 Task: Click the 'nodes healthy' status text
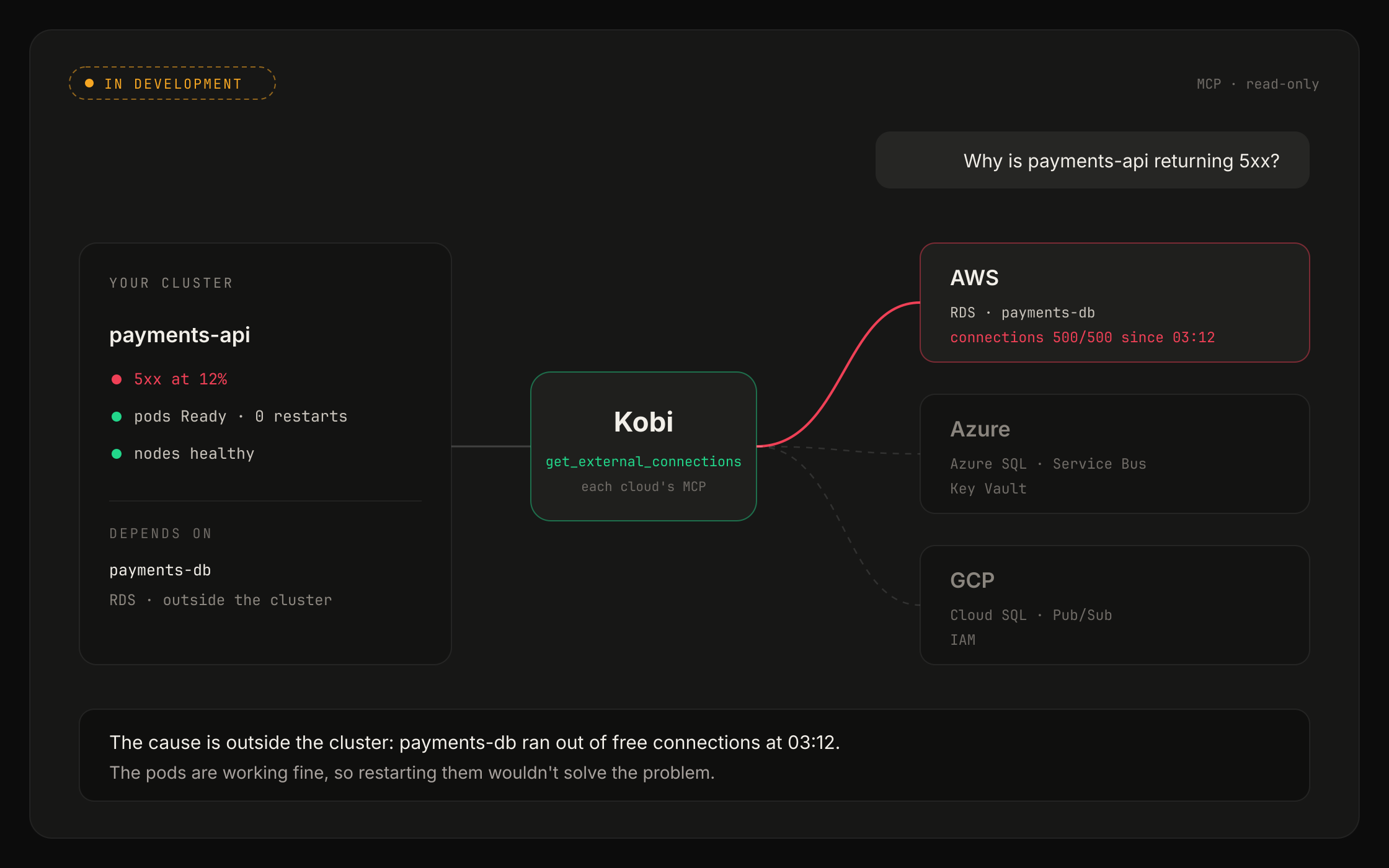coord(194,454)
